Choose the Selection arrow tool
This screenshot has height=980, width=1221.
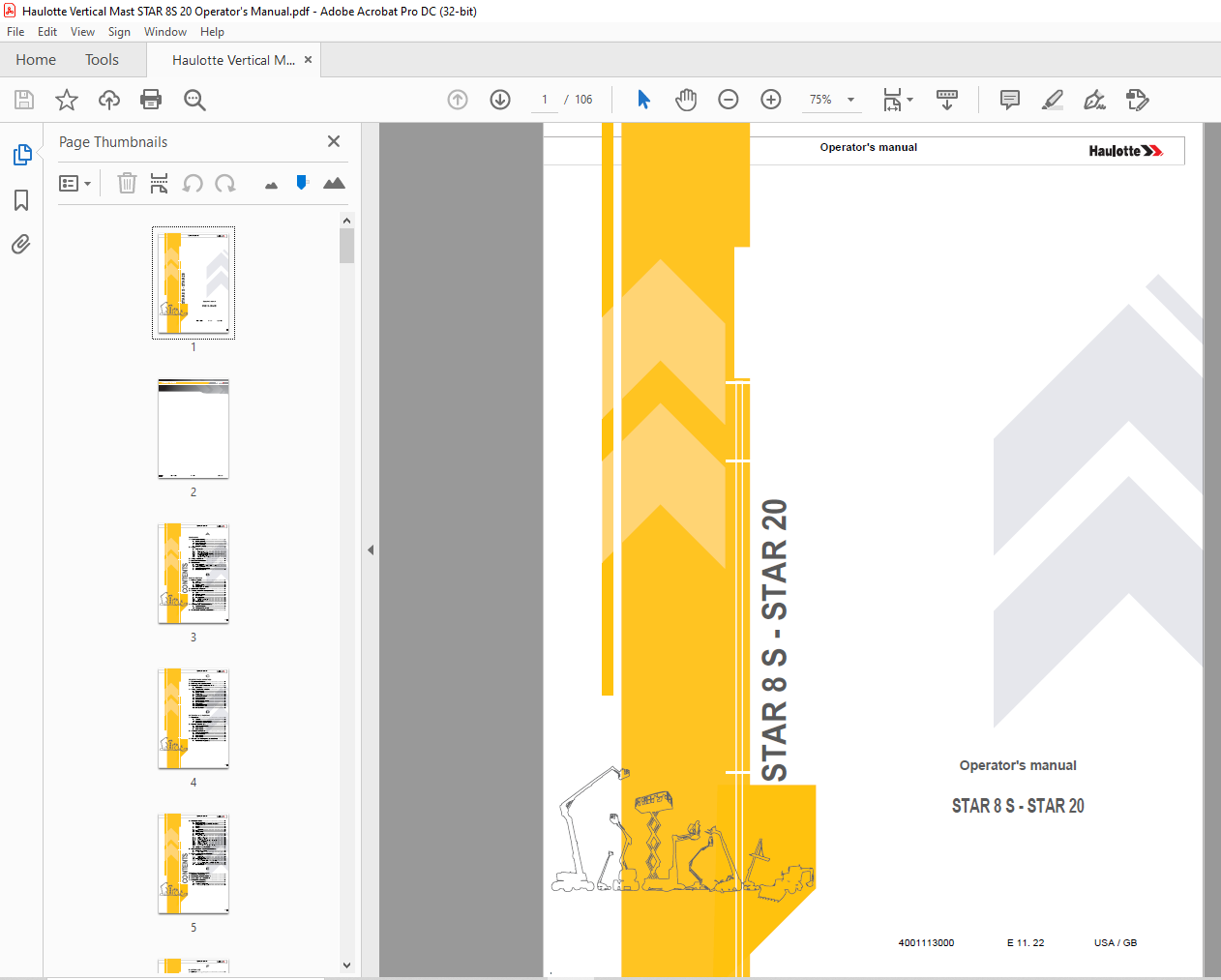click(643, 100)
